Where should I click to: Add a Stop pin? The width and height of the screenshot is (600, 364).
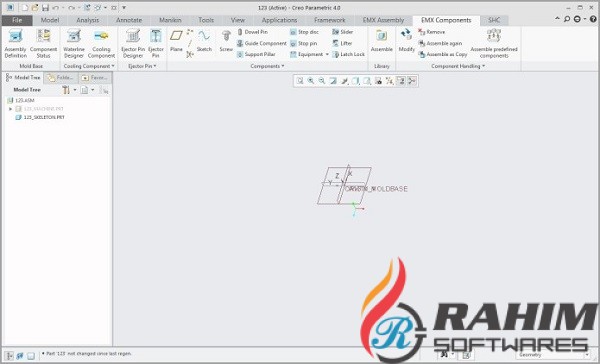click(303, 43)
